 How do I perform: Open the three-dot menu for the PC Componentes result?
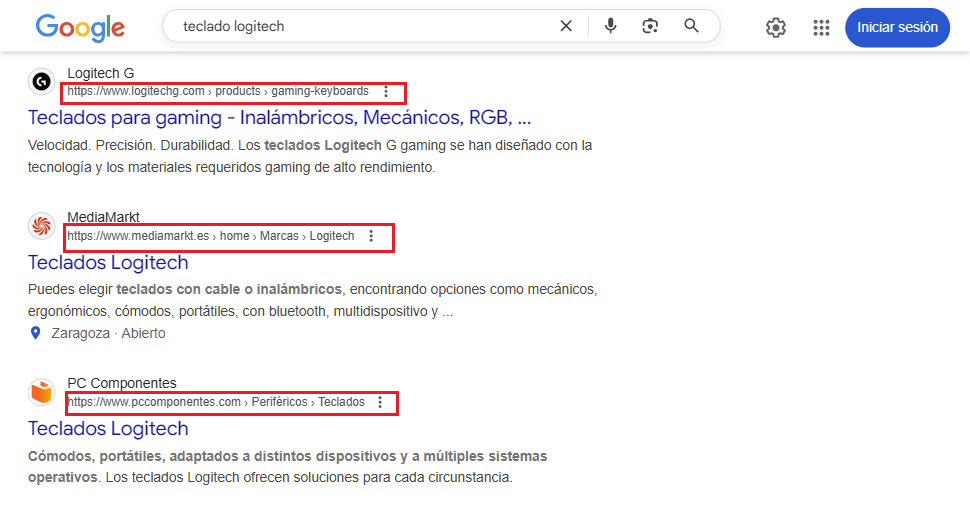pyautogui.click(x=380, y=402)
